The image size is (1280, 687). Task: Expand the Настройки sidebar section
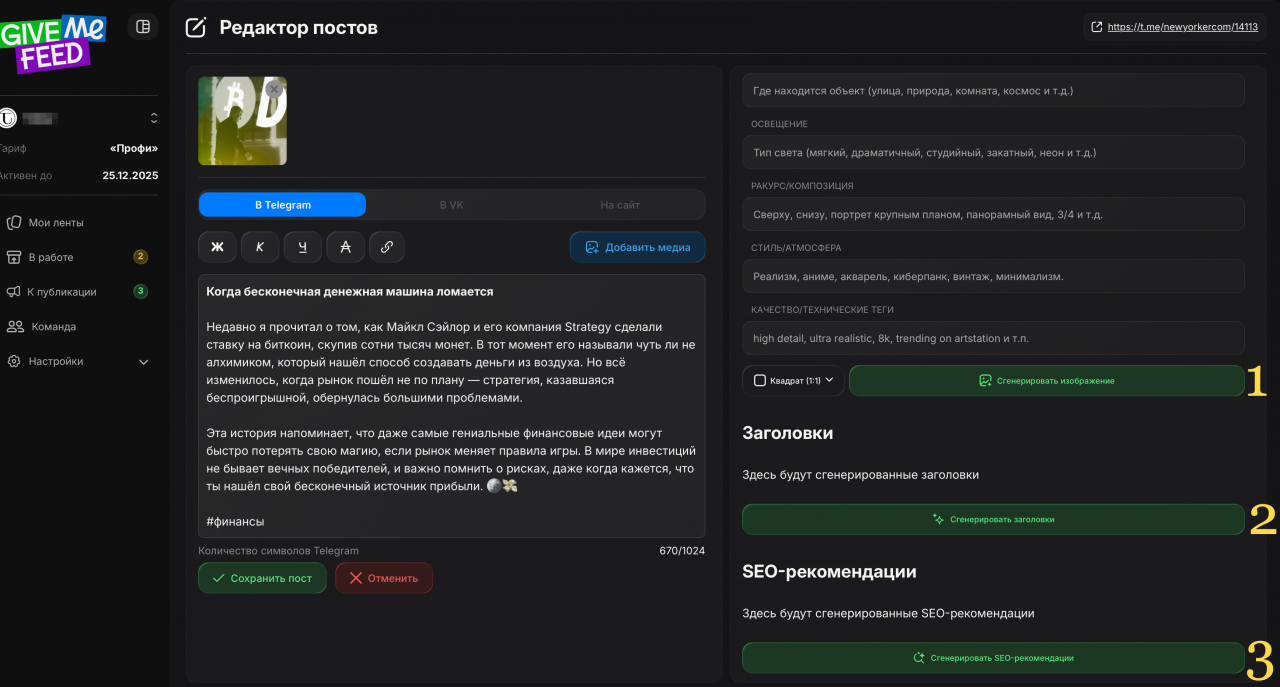click(78, 362)
